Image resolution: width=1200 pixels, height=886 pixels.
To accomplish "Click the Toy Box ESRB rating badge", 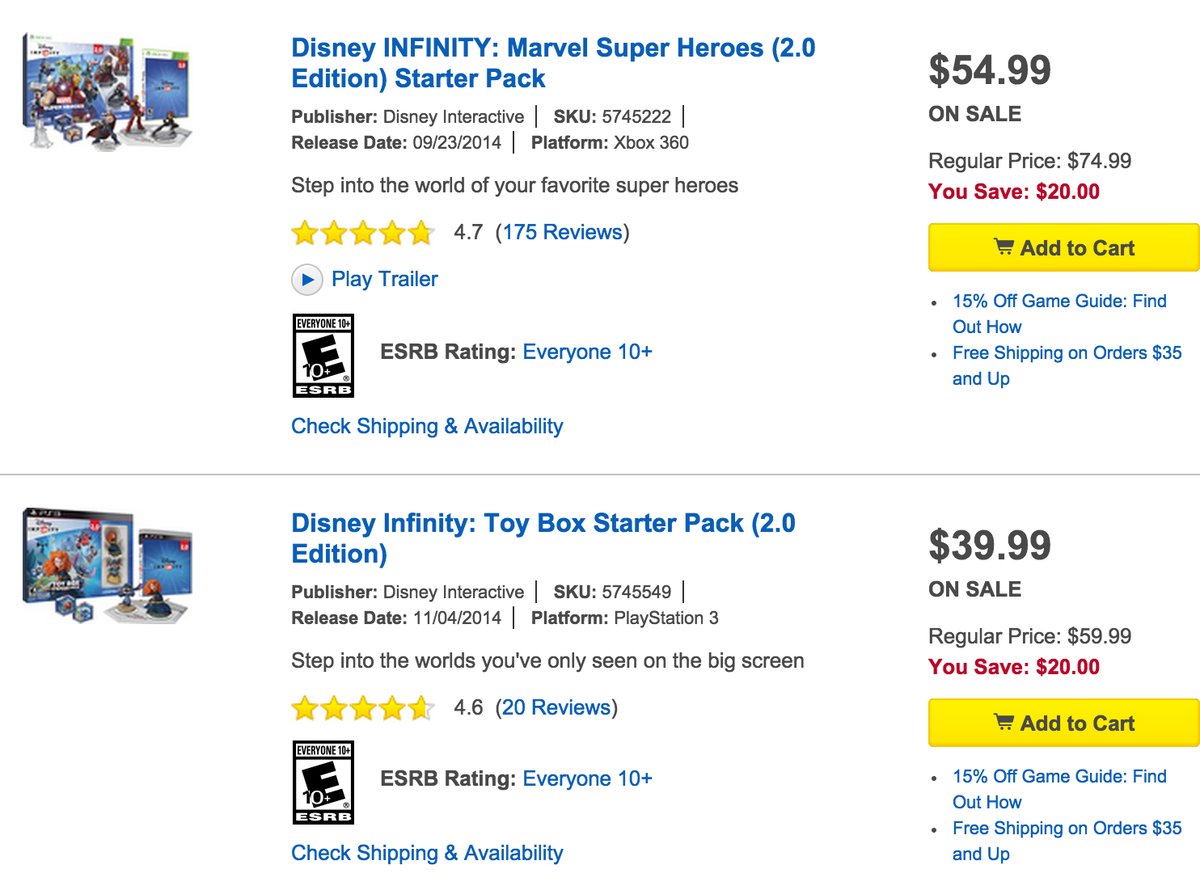I will pos(323,782).
